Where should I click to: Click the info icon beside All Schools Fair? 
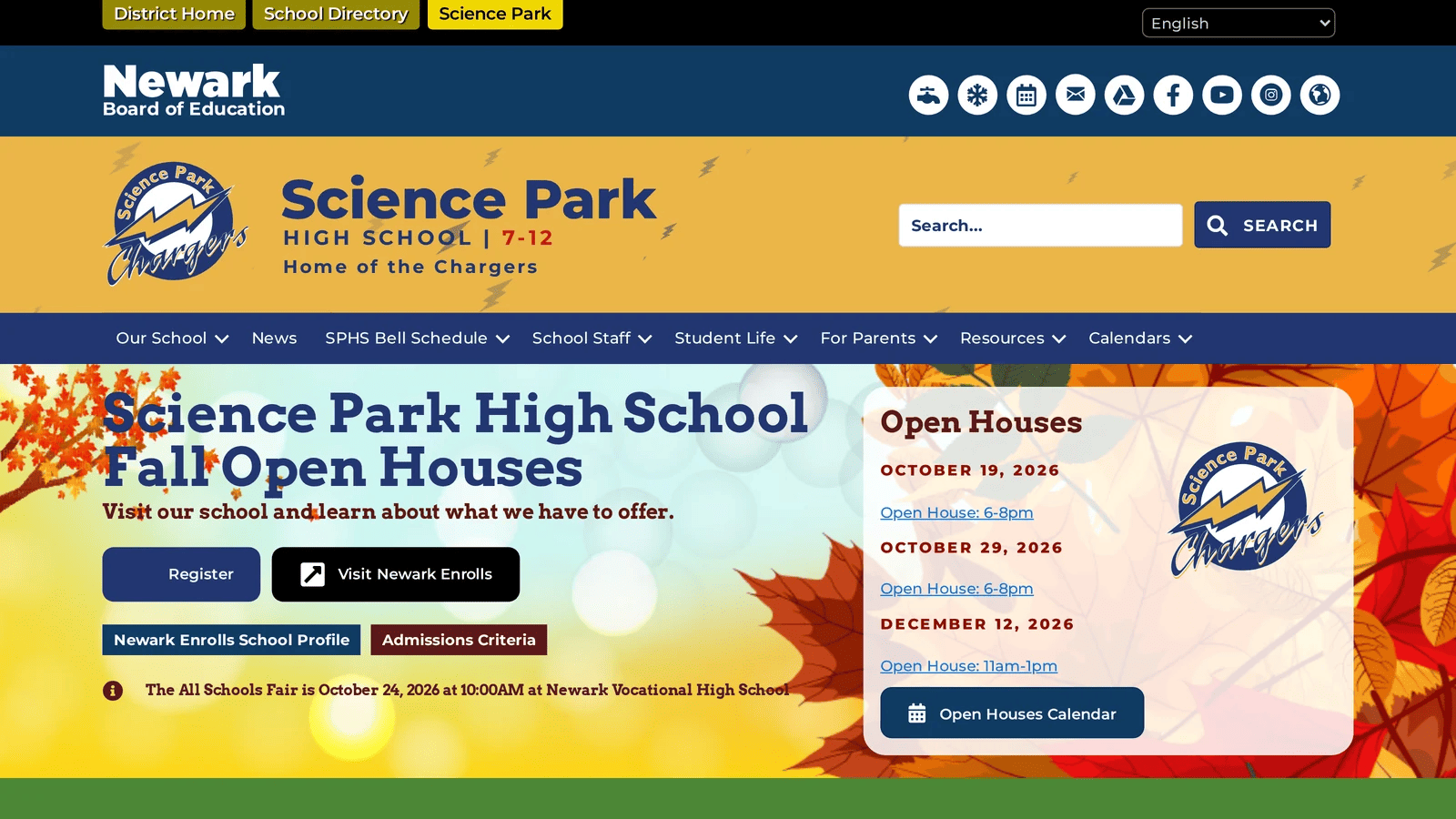(x=113, y=691)
